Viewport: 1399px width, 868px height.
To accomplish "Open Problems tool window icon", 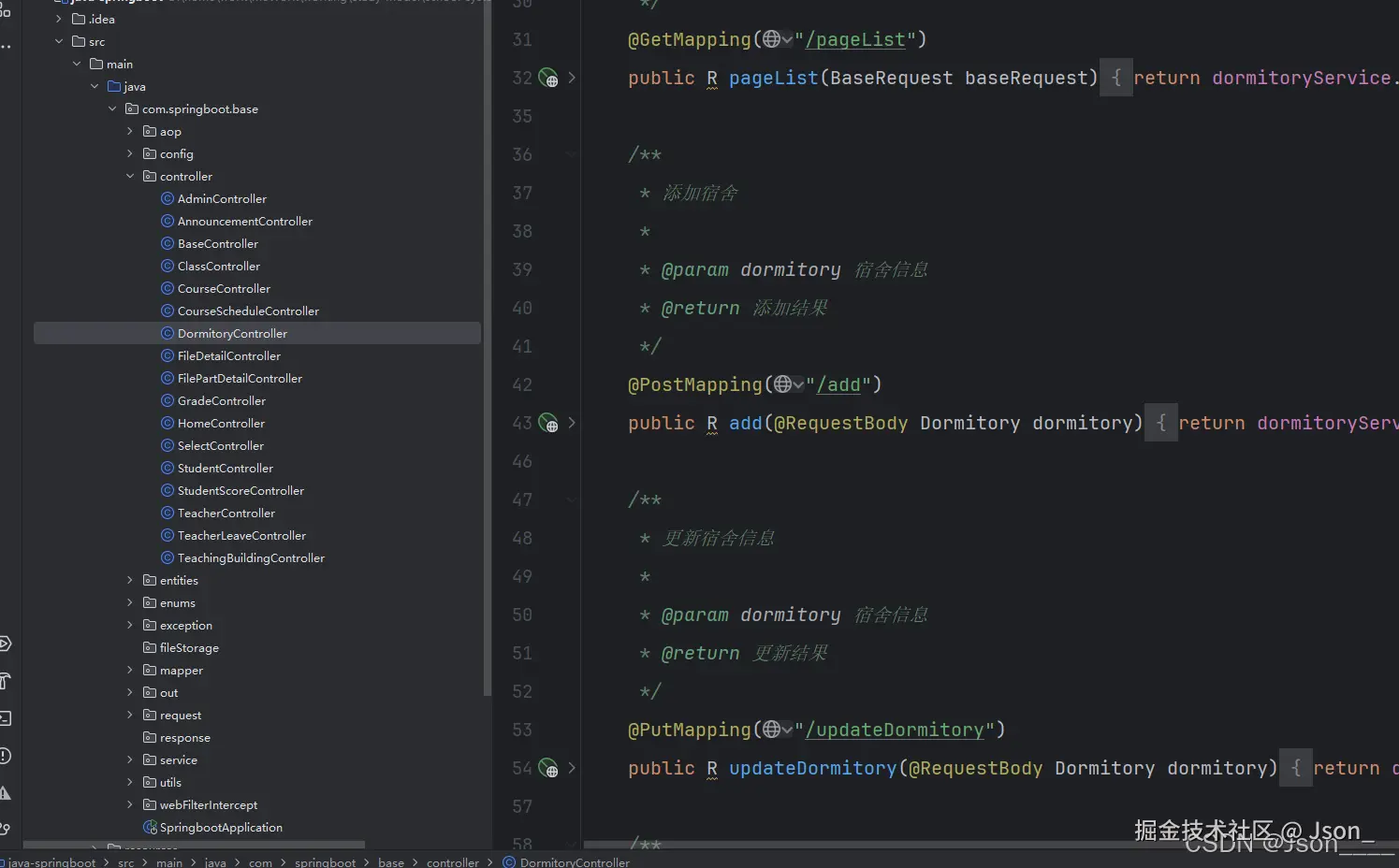I will click(5, 756).
